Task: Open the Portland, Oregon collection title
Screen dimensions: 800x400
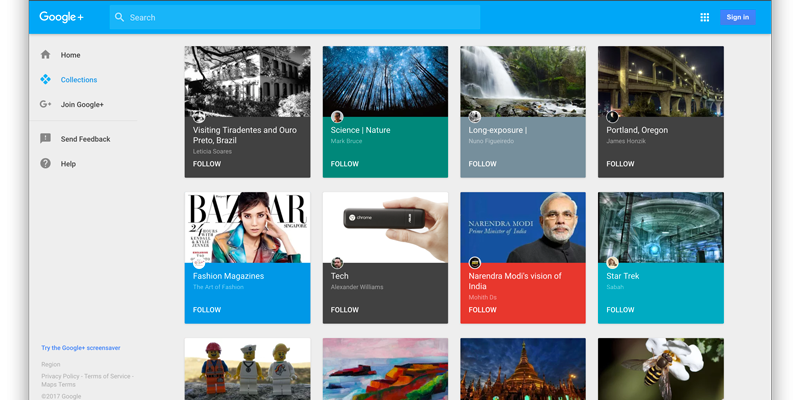Action: pyautogui.click(x=637, y=130)
